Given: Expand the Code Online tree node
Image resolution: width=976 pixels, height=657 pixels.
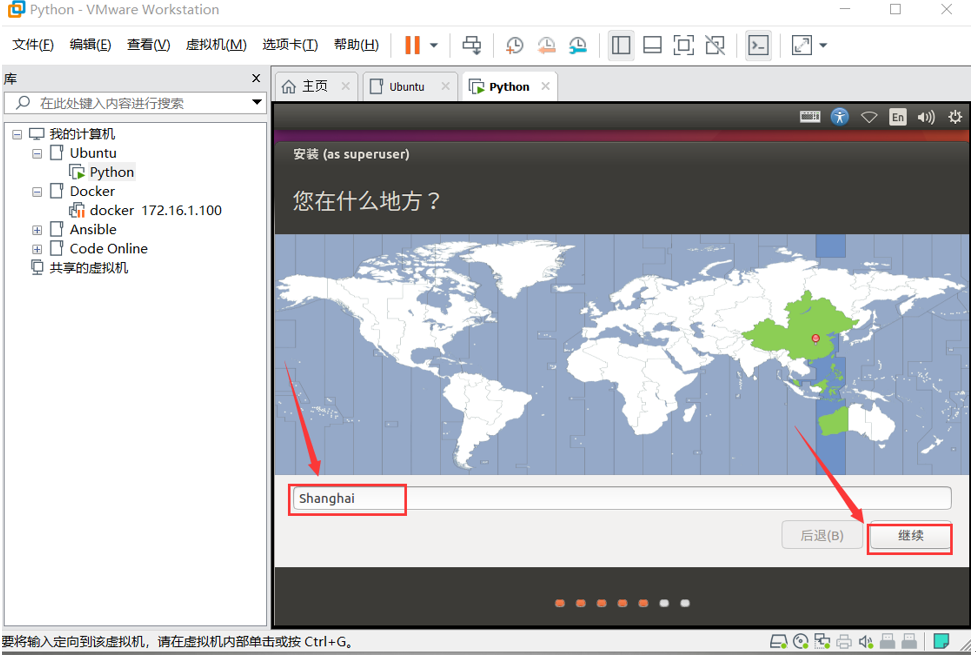Looking at the screenshot, I should [x=36, y=248].
